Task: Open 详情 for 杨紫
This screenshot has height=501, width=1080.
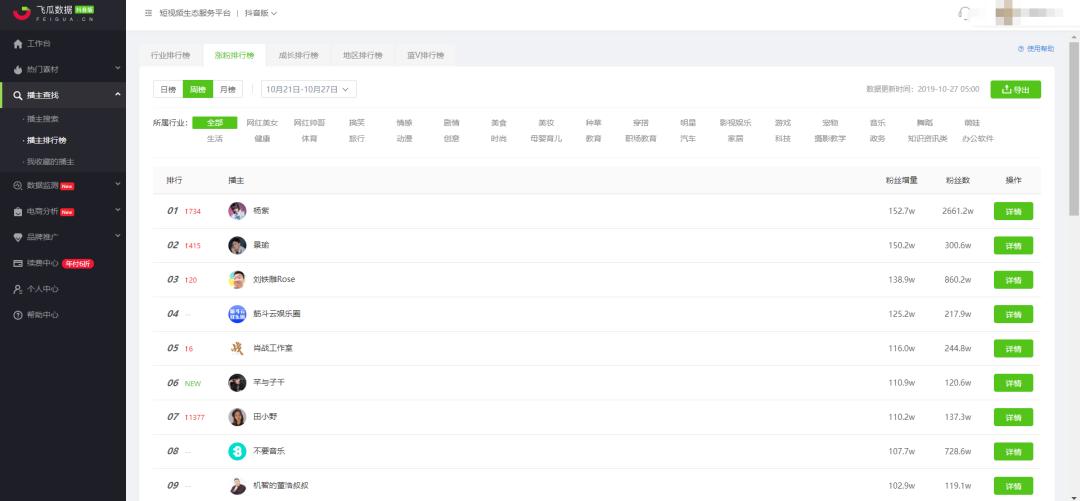Action: click(1013, 212)
